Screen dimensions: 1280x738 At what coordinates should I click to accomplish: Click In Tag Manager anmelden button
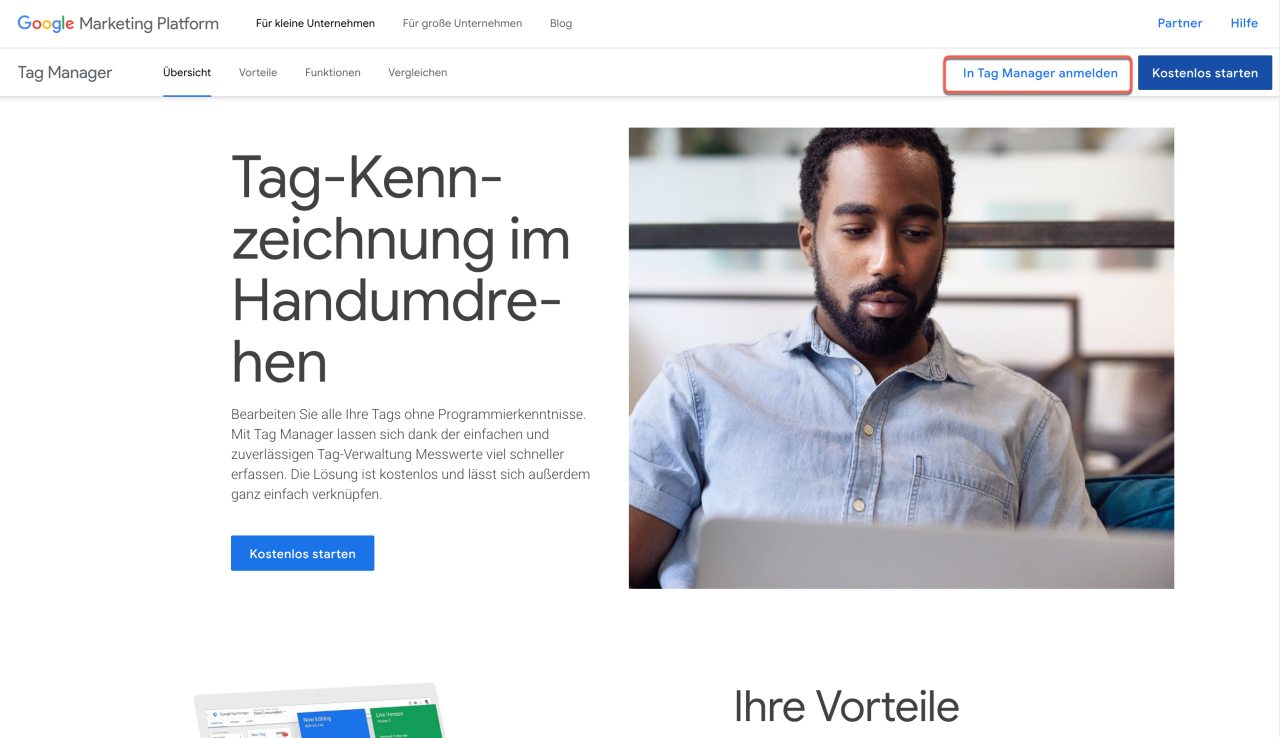(x=1040, y=73)
